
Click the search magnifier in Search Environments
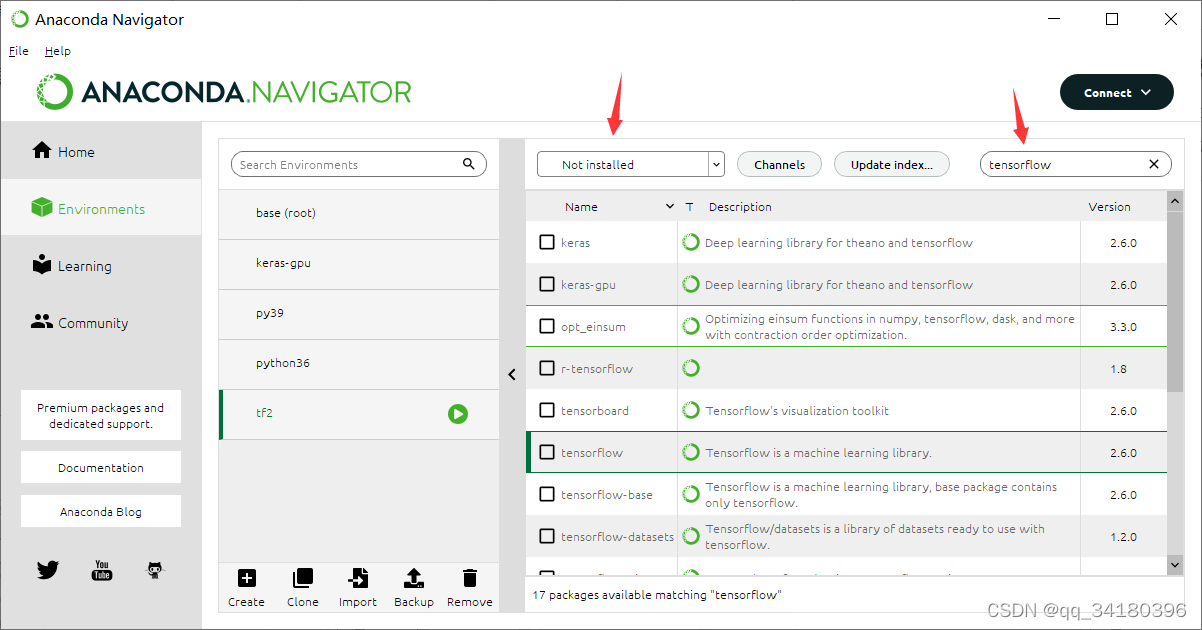click(x=469, y=164)
